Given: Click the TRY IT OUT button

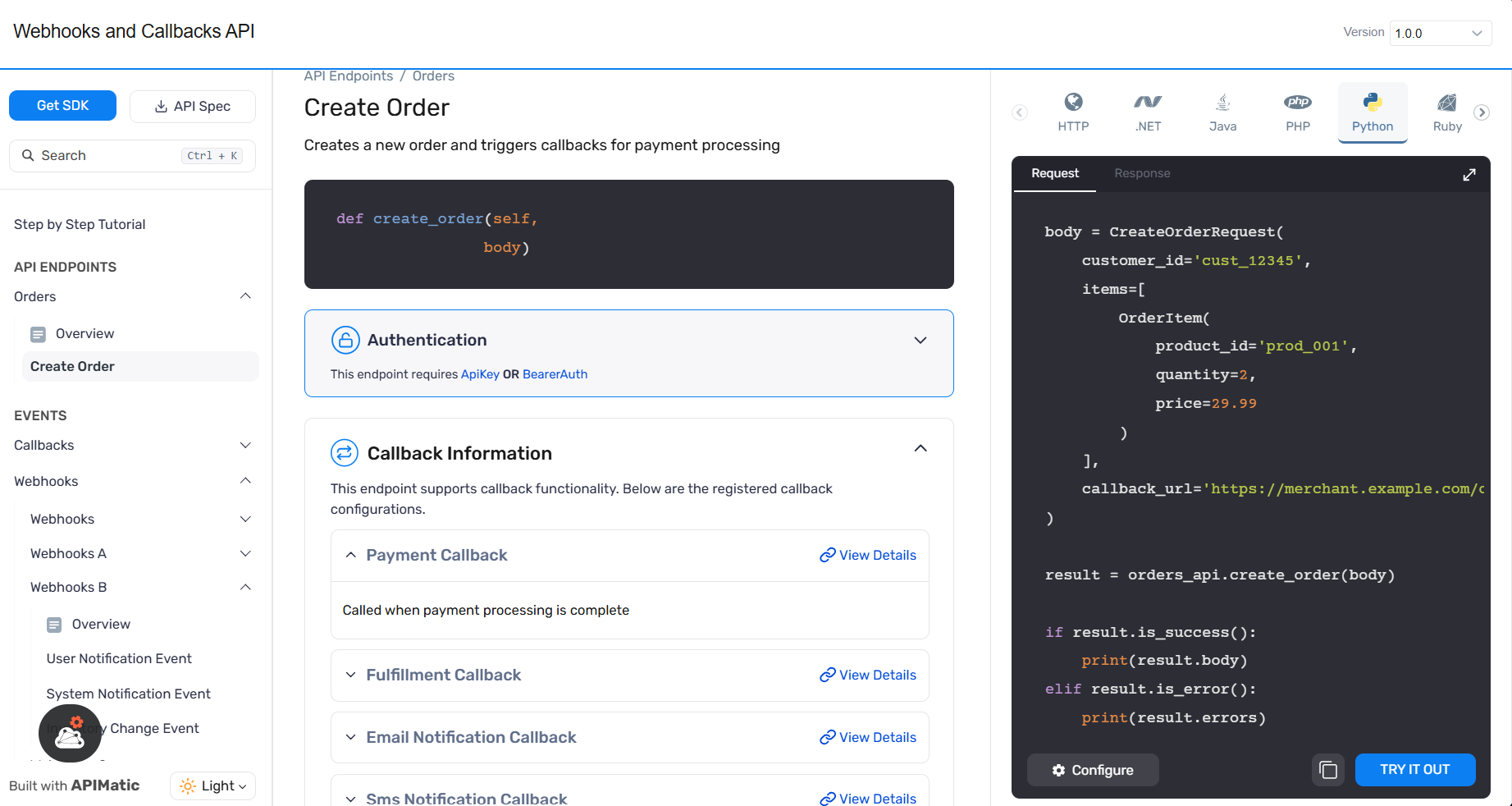Looking at the screenshot, I should pos(1414,770).
